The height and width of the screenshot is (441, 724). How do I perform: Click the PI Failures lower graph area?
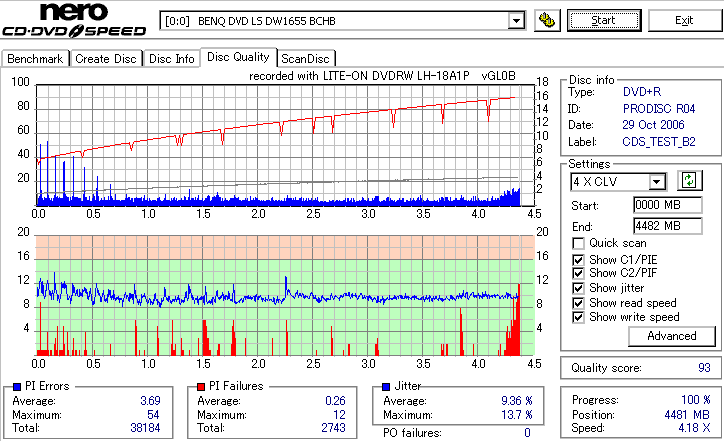(285, 296)
